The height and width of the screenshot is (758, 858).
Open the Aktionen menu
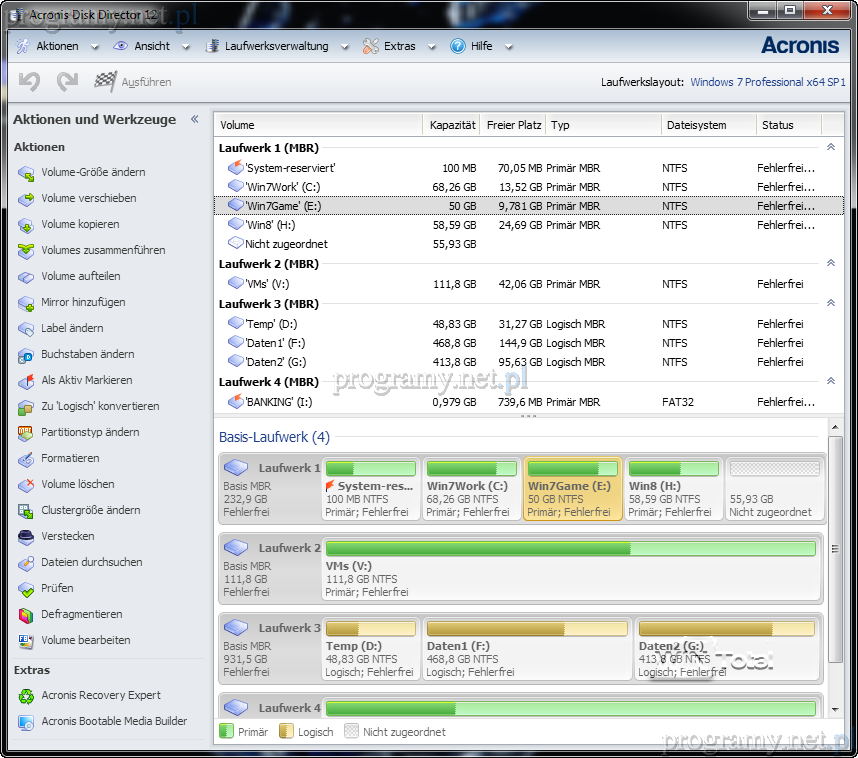pyautogui.click(x=57, y=46)
